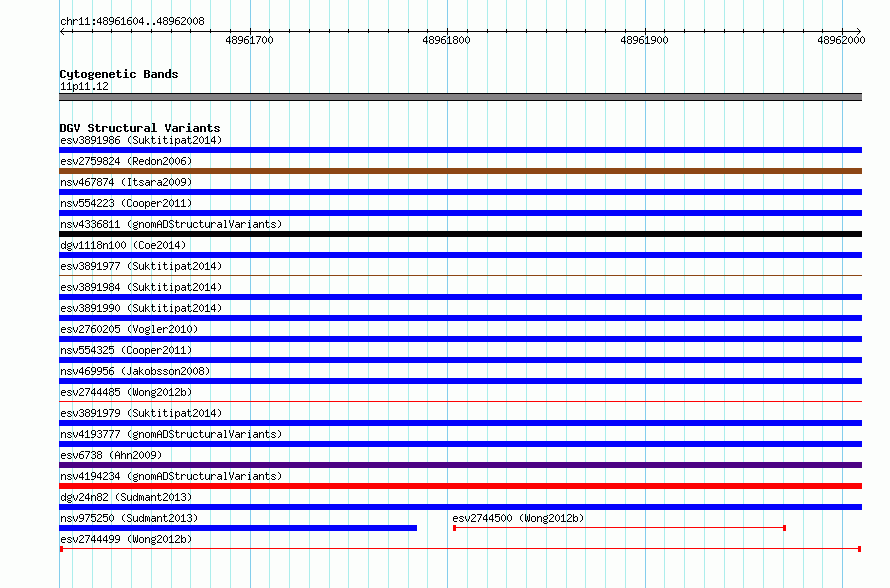Image resolution: width=890 pixels, height=588 pixels.
Task: Select the blue bar under esv3891986
Action: pos(460,150)
